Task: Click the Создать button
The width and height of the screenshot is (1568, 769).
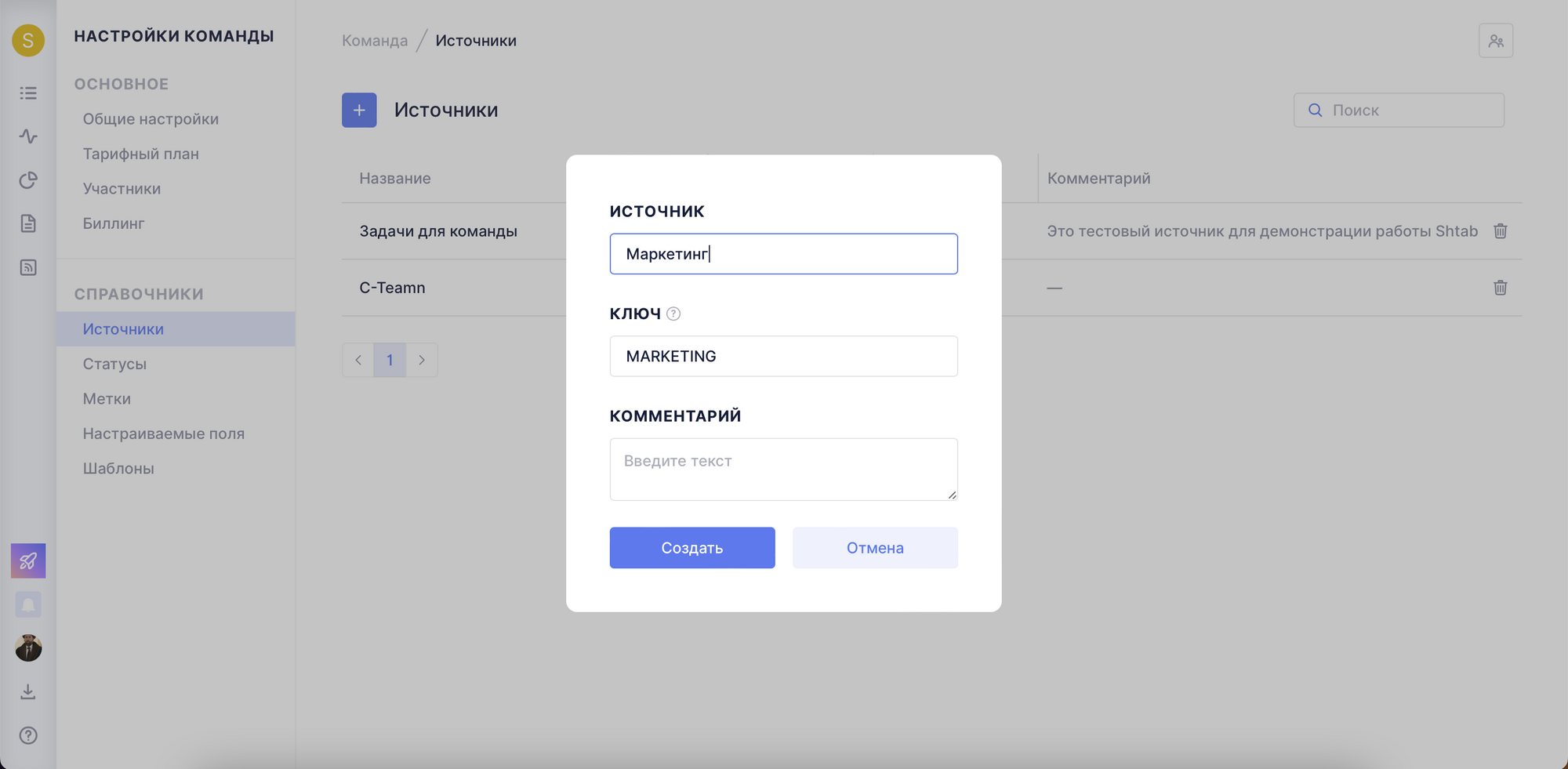Action: (692, 548)
